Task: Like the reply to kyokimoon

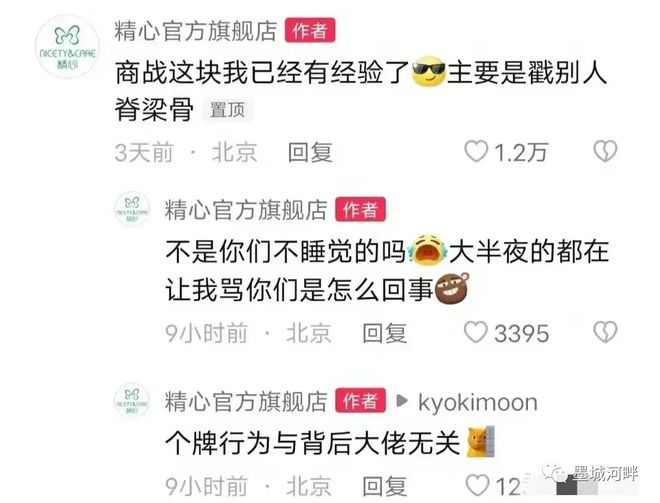Action: tap(478, 485)
